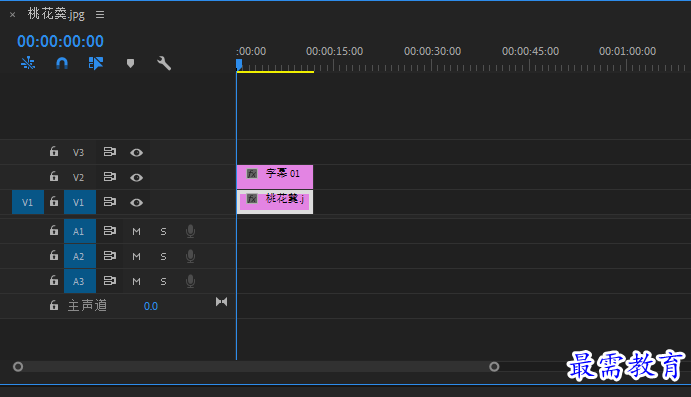
Task: Open the 桃花龚.jpg panel menu
Action: 100,15
